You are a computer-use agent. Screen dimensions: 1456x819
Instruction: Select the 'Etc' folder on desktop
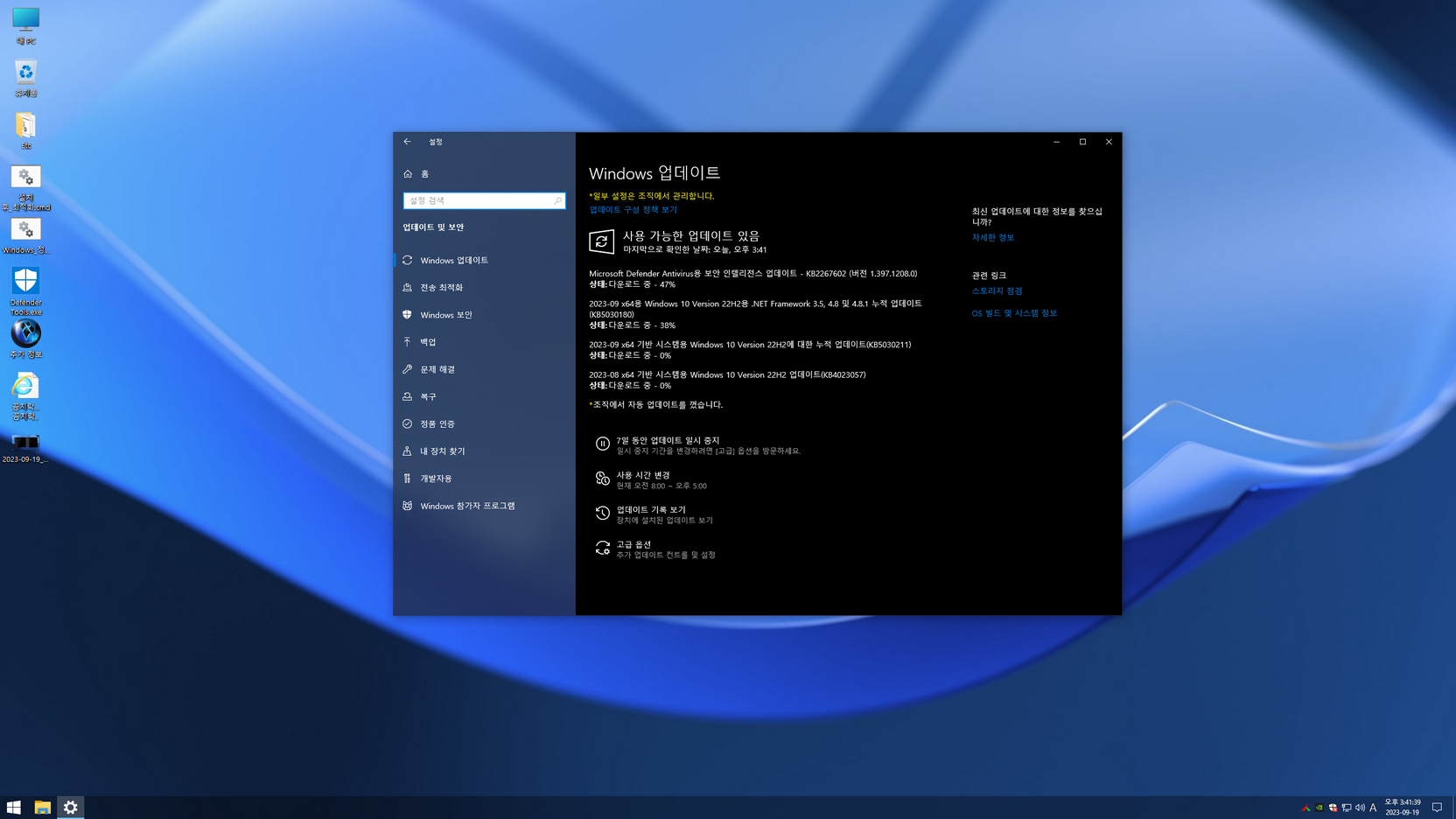pyautogui.click(x=25, y=130)
